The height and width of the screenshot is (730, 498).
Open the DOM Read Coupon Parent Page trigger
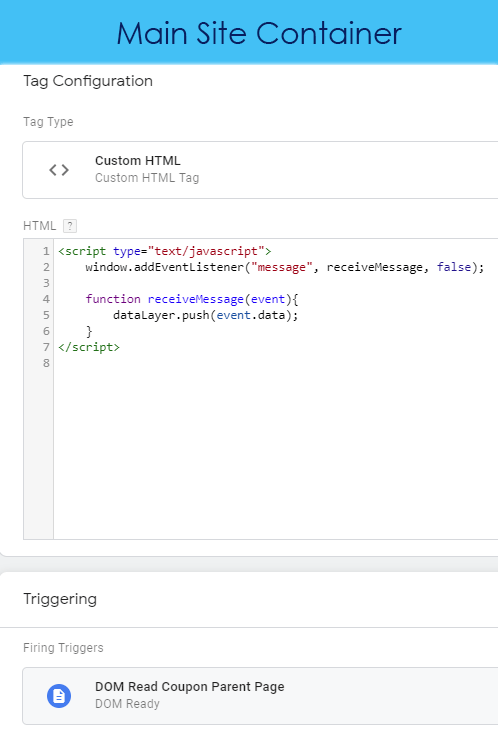260,696
